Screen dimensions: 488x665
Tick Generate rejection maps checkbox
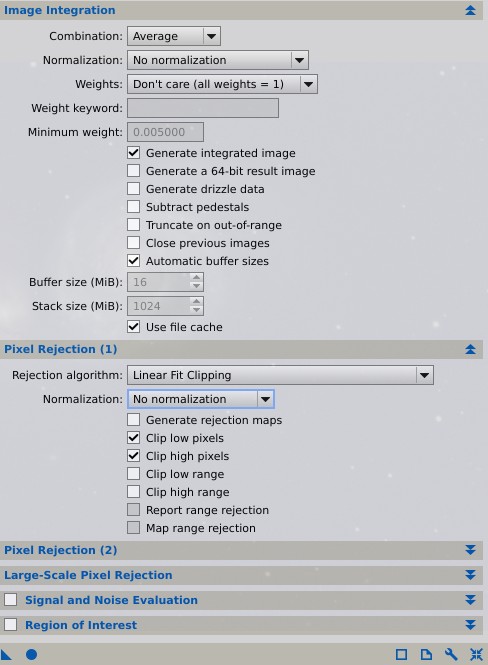pyautogui.click(x=134, y=420)
